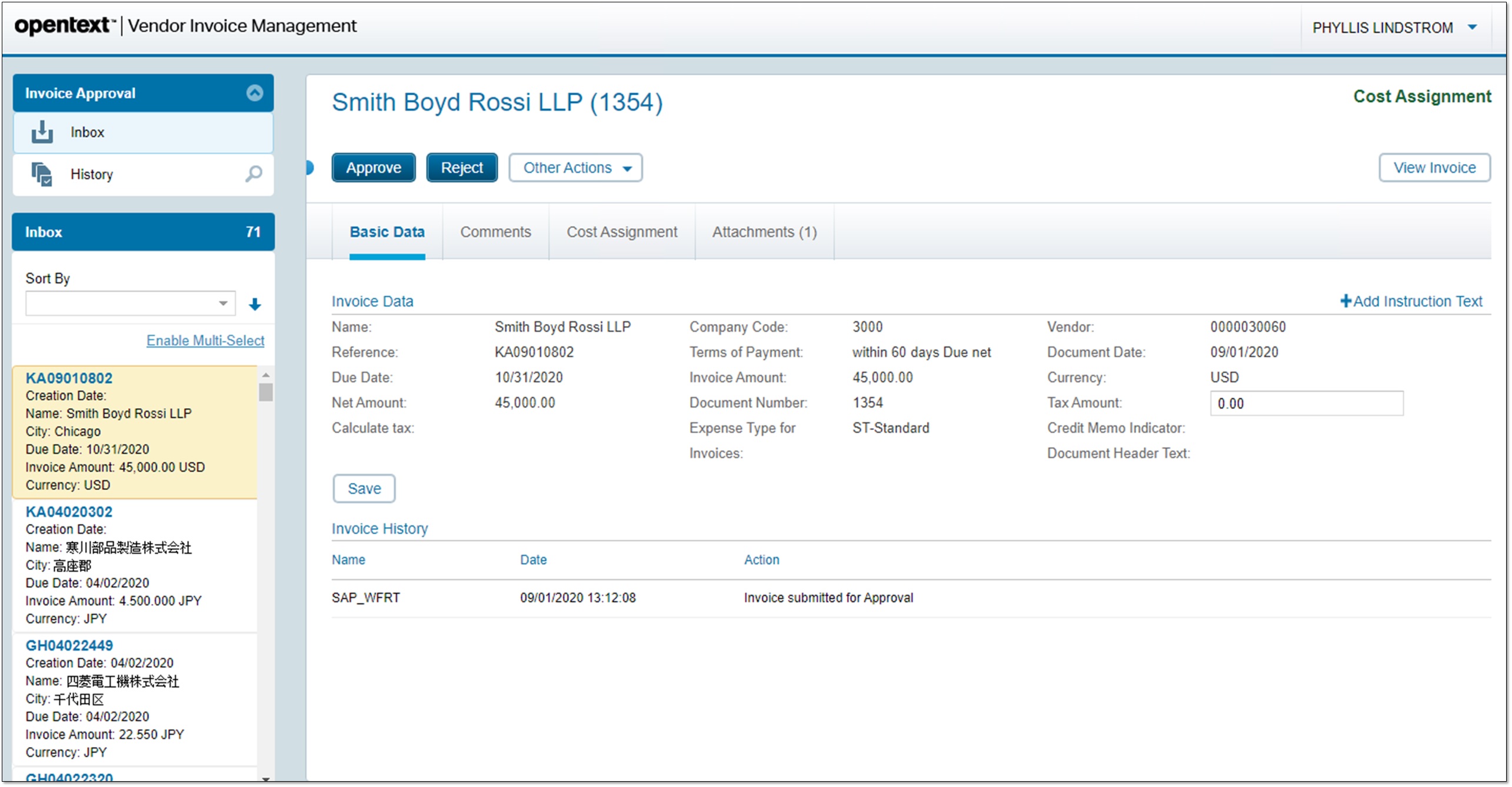Viewport: 1512px width, 787px height.
Task: Click the Due Date value 10/31/2020 in Invoice Data
Action: click(x=528, y=378)
